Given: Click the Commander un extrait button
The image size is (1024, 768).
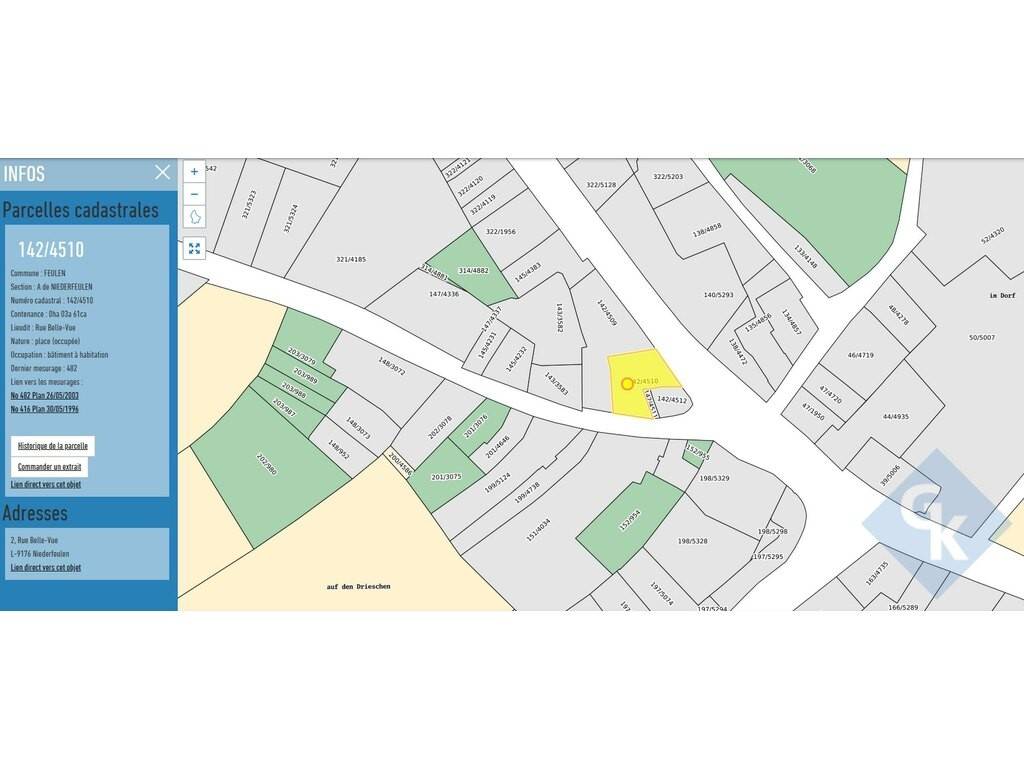Looking at the screenshot, I should click(50, 467).
